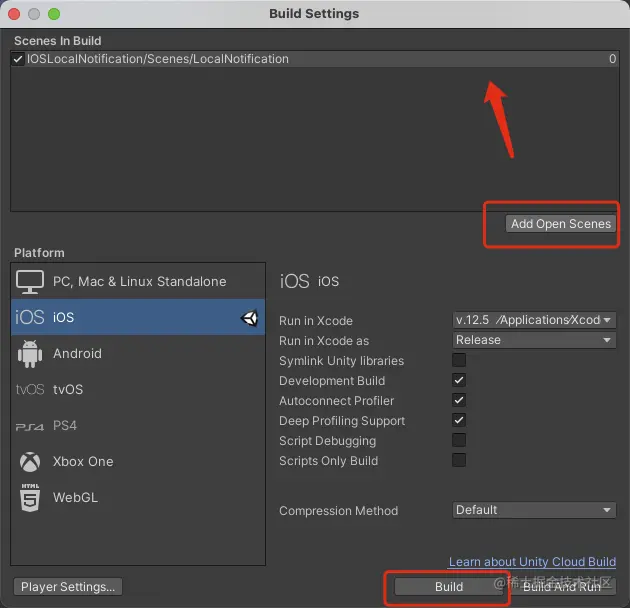Viewport: 630px width, 608px height.
Task: Click the Build button
Action: pyautogui.click(x=449, y=587)
